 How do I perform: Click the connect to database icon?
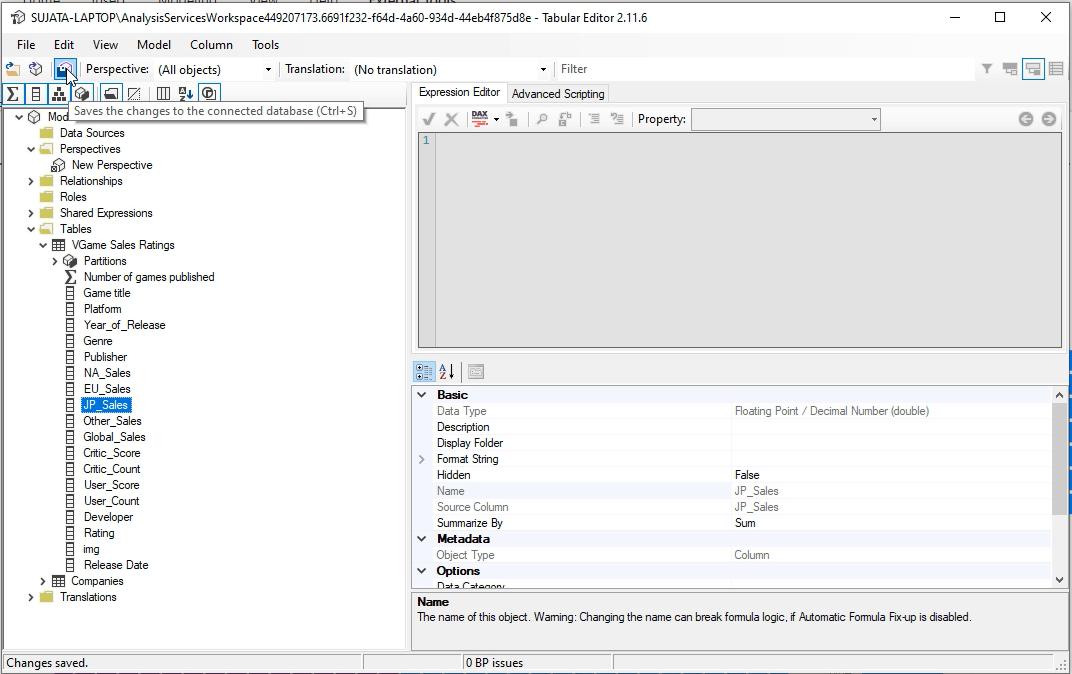pyautogui.click(x=36, y=69)
